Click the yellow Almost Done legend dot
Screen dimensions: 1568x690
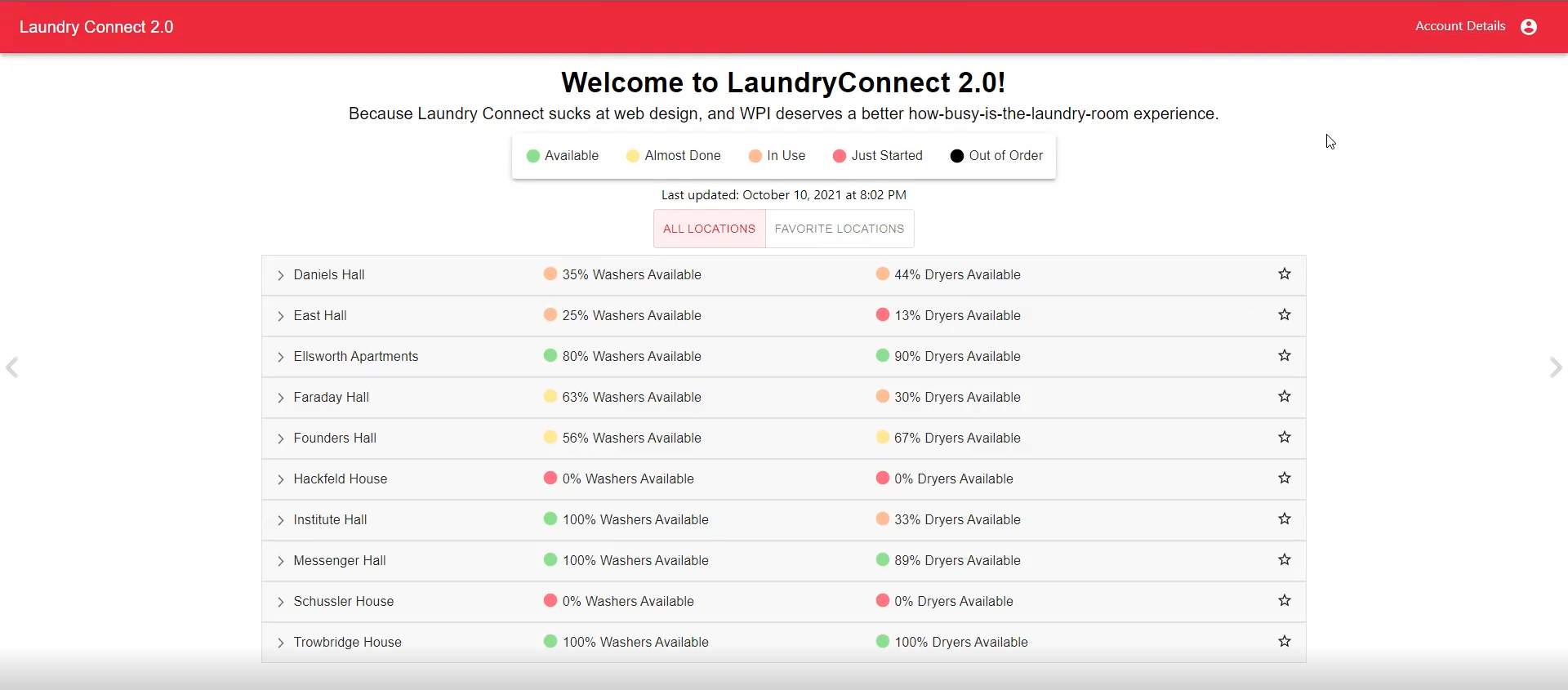click(x=633, y=156)
